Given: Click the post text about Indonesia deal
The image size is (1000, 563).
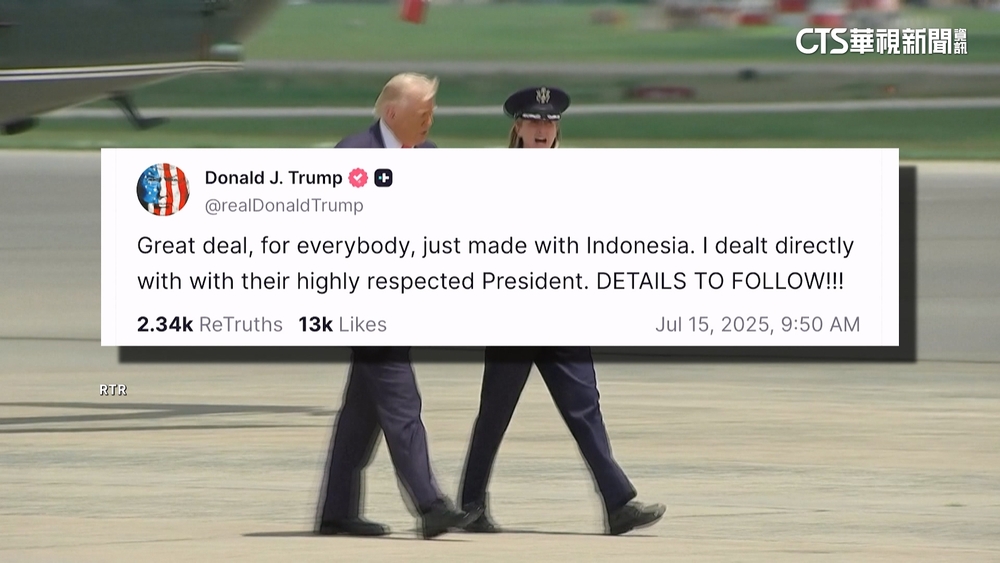Looking at the screenshot, I should point(495,263).
